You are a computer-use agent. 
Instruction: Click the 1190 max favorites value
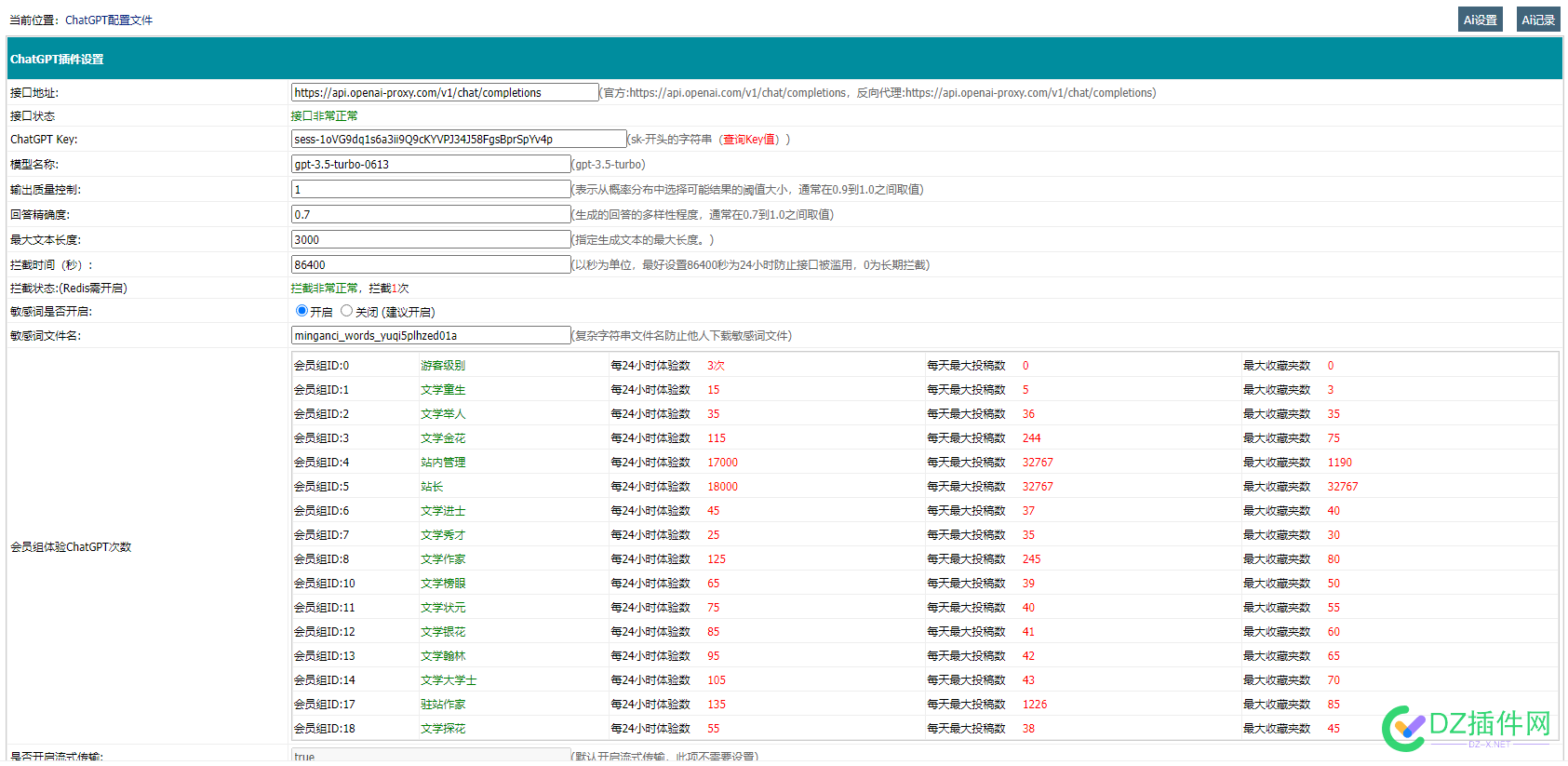(x=1340, y=463)
